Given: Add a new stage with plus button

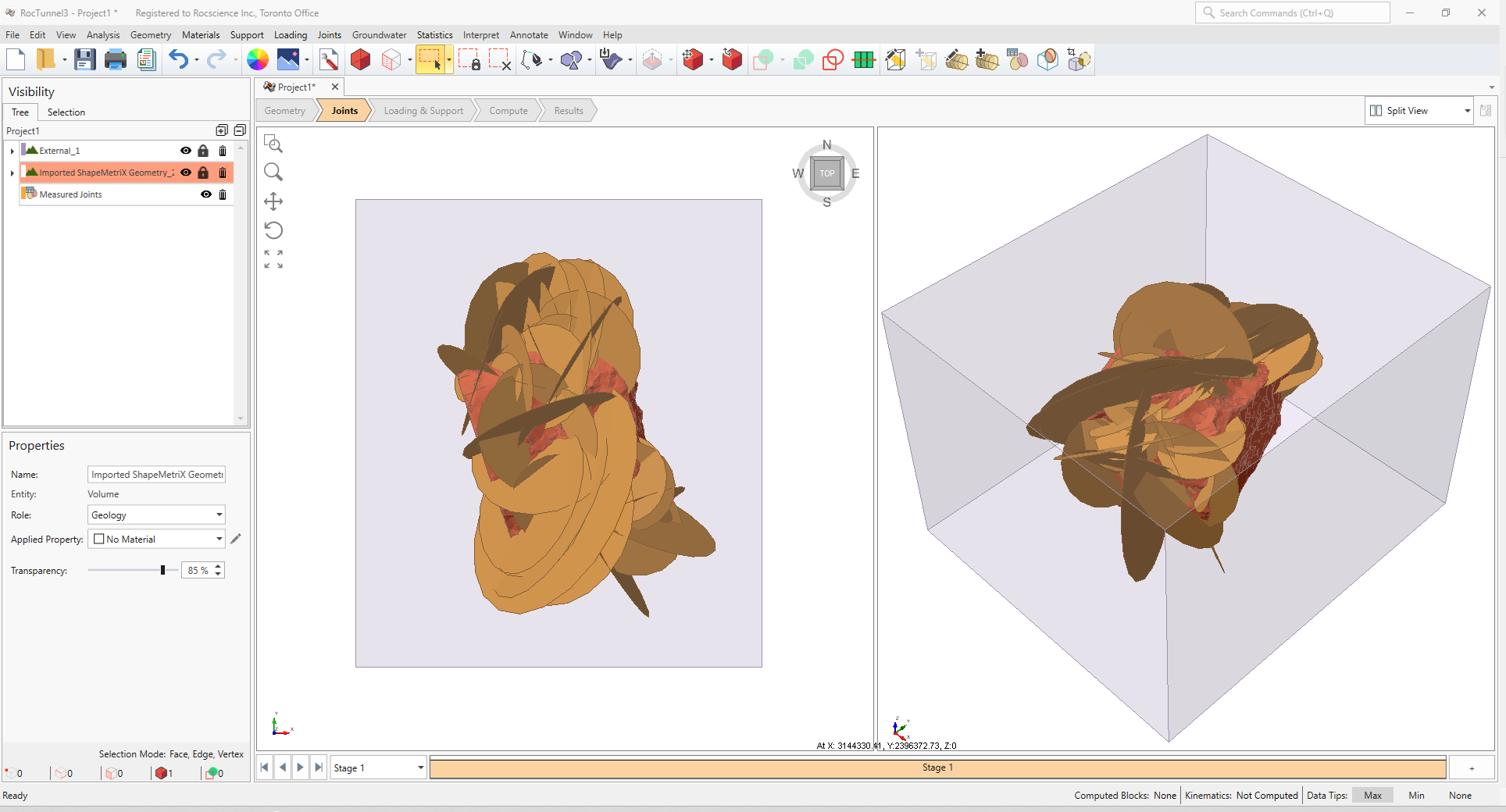Looking at the screenshot, I should pyautogui.click(x=1472, y=768).
